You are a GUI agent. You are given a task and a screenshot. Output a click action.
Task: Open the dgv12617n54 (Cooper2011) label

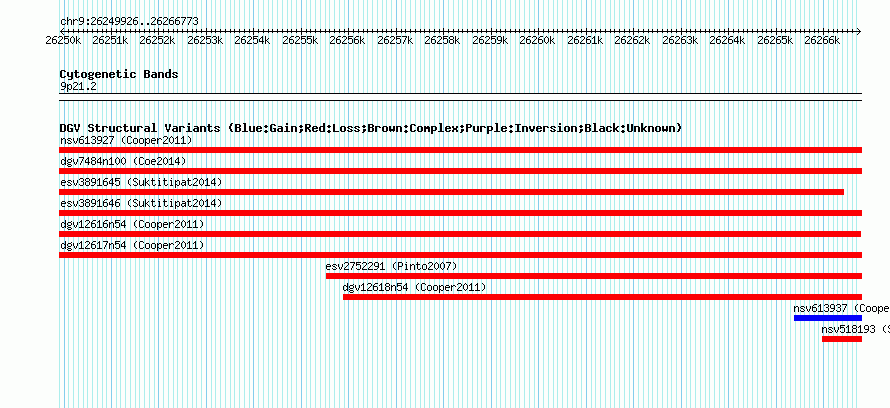132,245
